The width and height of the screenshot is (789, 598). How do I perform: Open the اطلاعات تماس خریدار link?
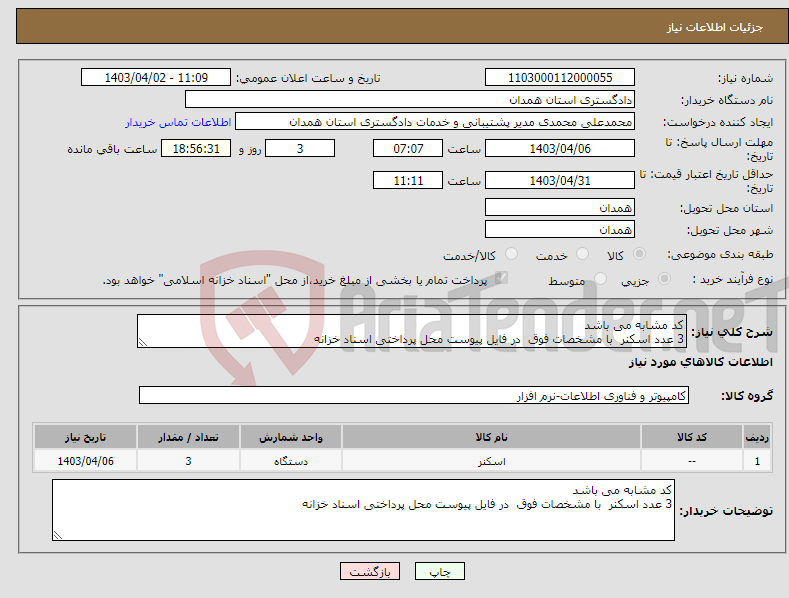(x=178, y=122)
